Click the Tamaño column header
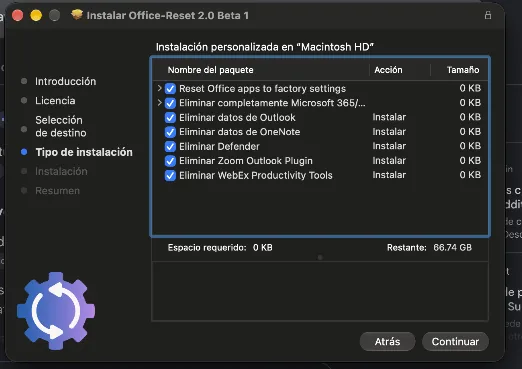This screenshot has height=369, width=522. [463, 70]
